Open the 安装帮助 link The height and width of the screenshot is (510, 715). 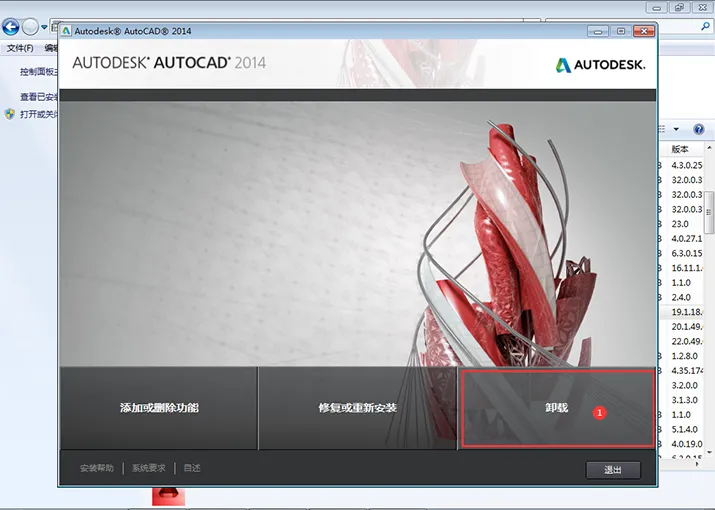(x=97, y=468)
